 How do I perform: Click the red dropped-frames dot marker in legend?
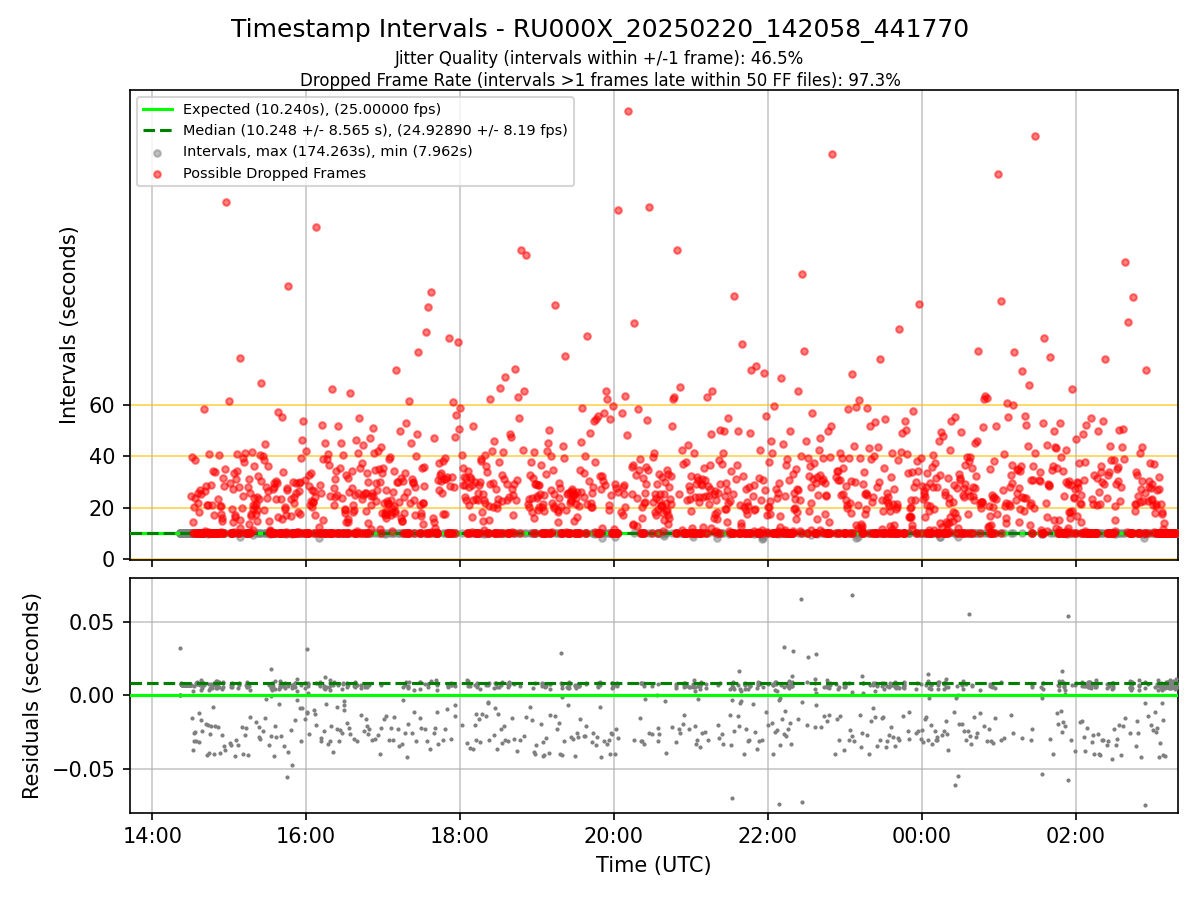point(158,173)
